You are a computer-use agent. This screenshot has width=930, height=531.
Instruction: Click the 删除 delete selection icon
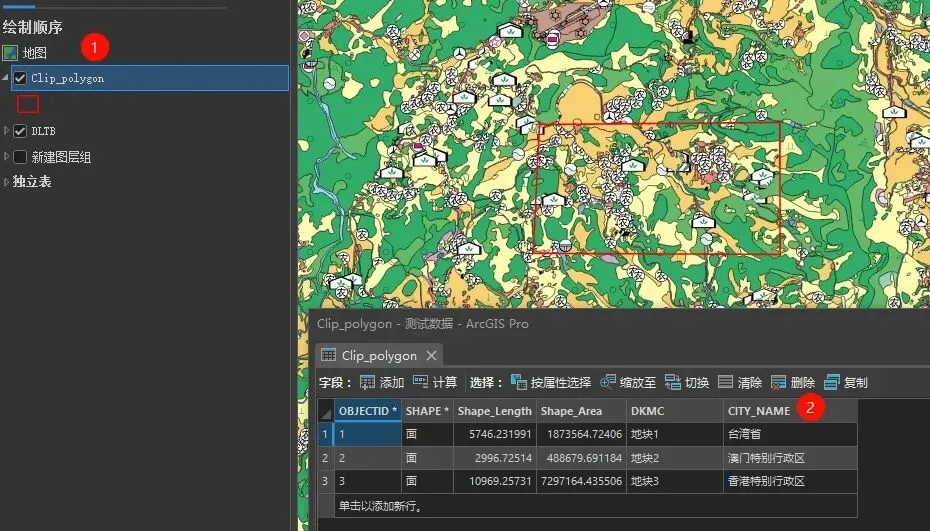[x=778, y=382]
